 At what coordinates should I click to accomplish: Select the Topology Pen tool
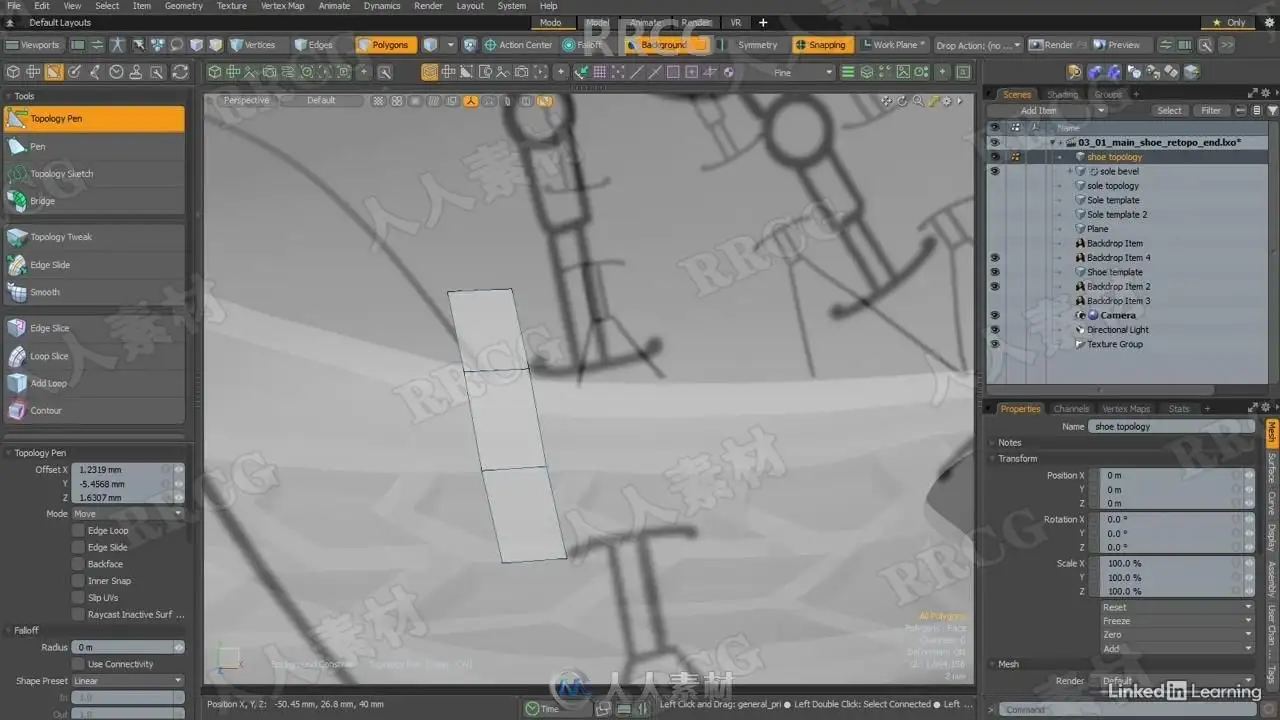[94, 119]
